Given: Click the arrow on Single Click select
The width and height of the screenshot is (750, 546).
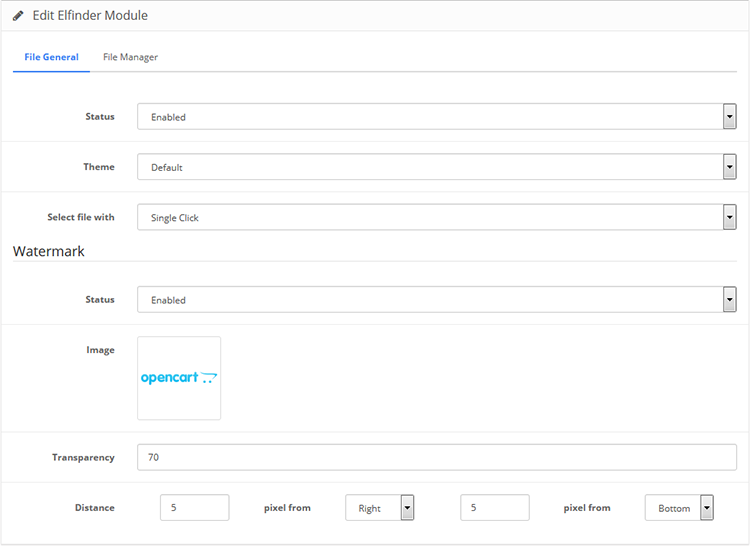Looking at the screenshot, I should tap(729, 217).
